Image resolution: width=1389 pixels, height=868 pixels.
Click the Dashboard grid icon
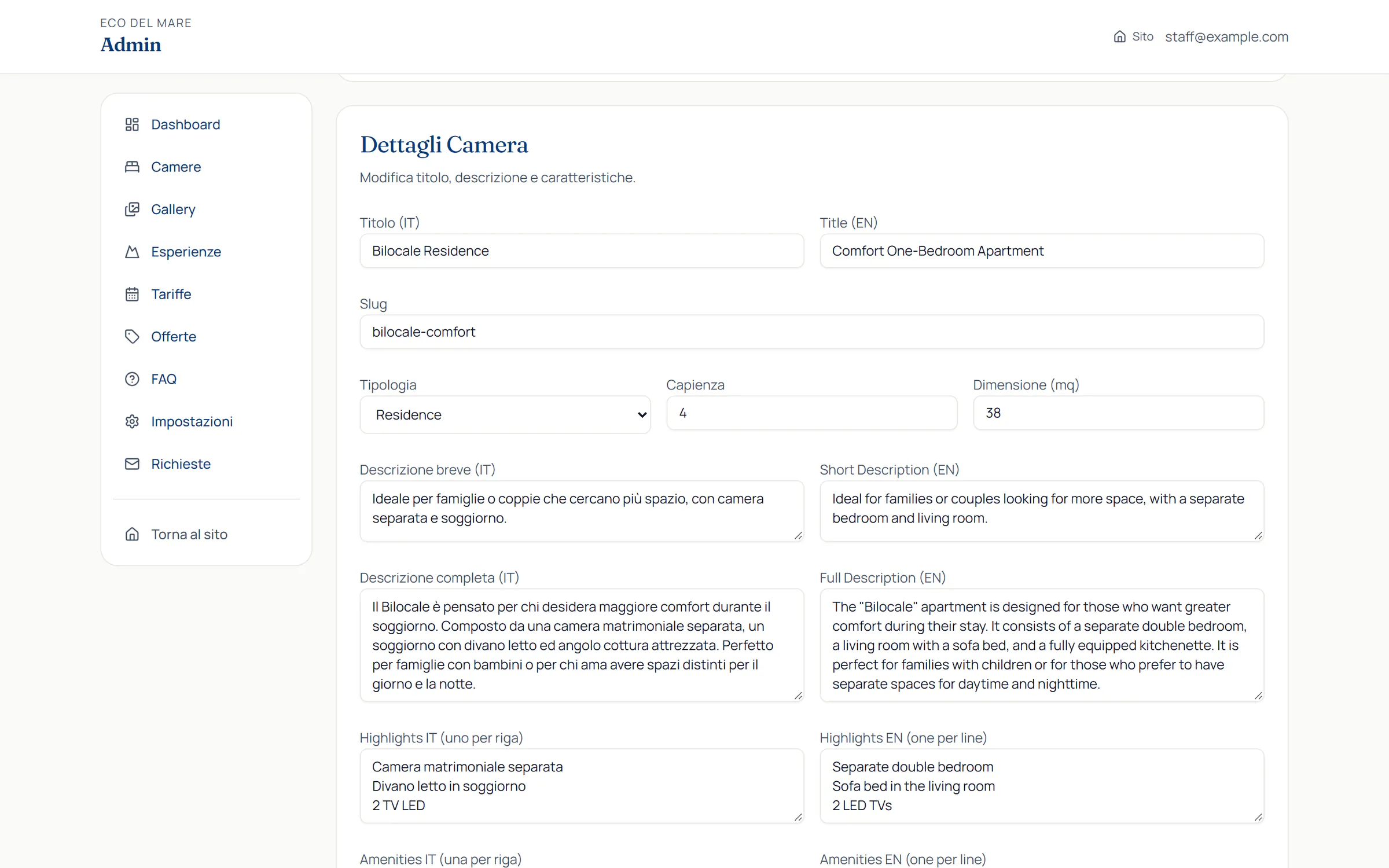click(132, 124)
